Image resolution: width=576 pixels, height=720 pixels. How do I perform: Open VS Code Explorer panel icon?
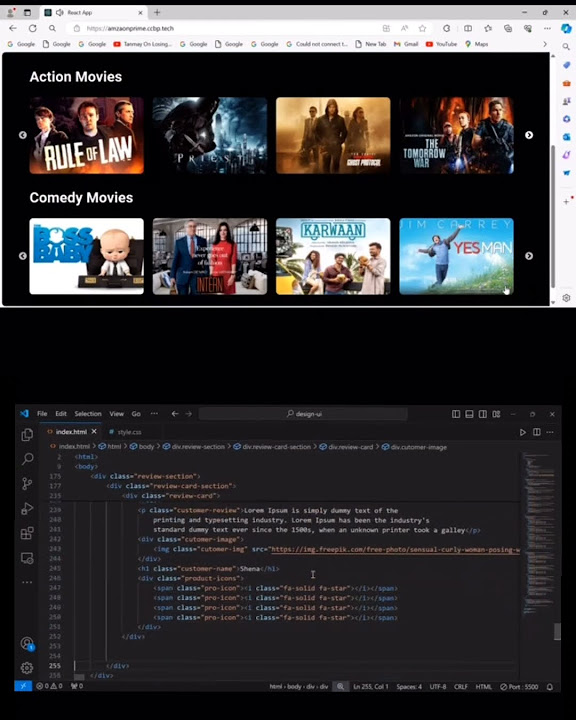click(27, 434)
